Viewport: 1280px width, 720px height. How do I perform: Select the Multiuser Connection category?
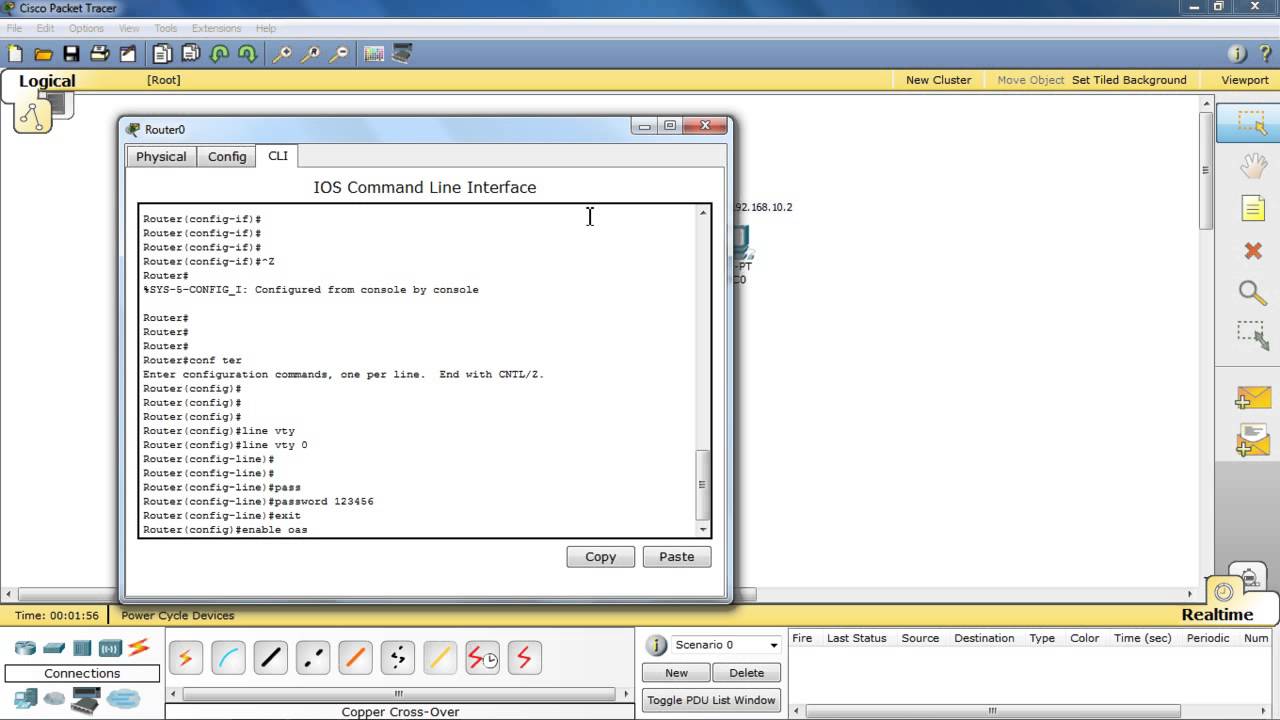[124, 698]
